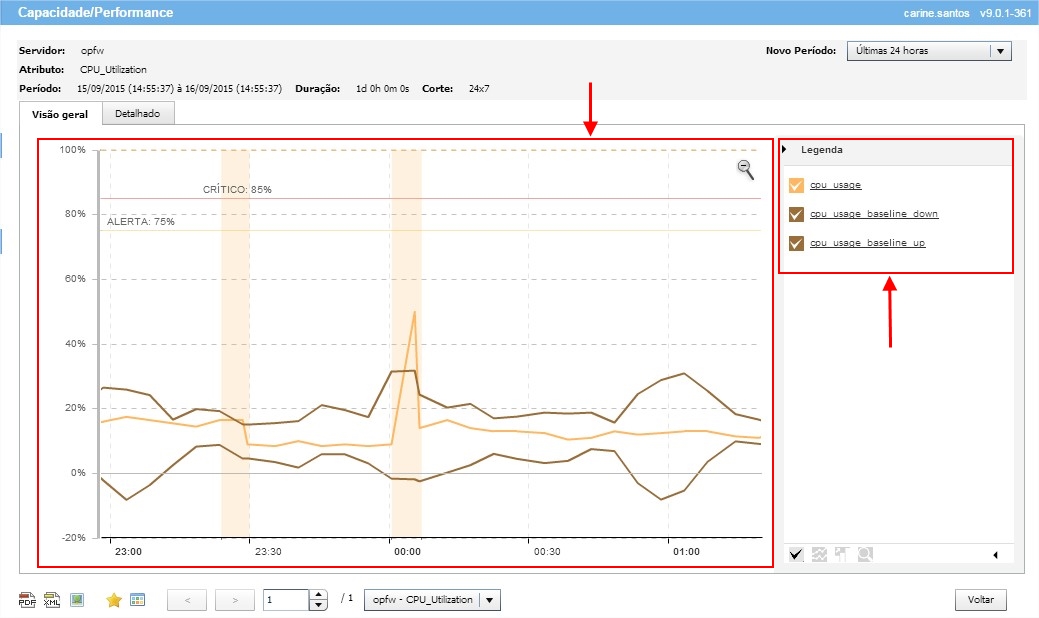The image size is (1039, 618).
Task: Click the cpu_usage_baseline_up legend link
Action: (x=867, y=243)
